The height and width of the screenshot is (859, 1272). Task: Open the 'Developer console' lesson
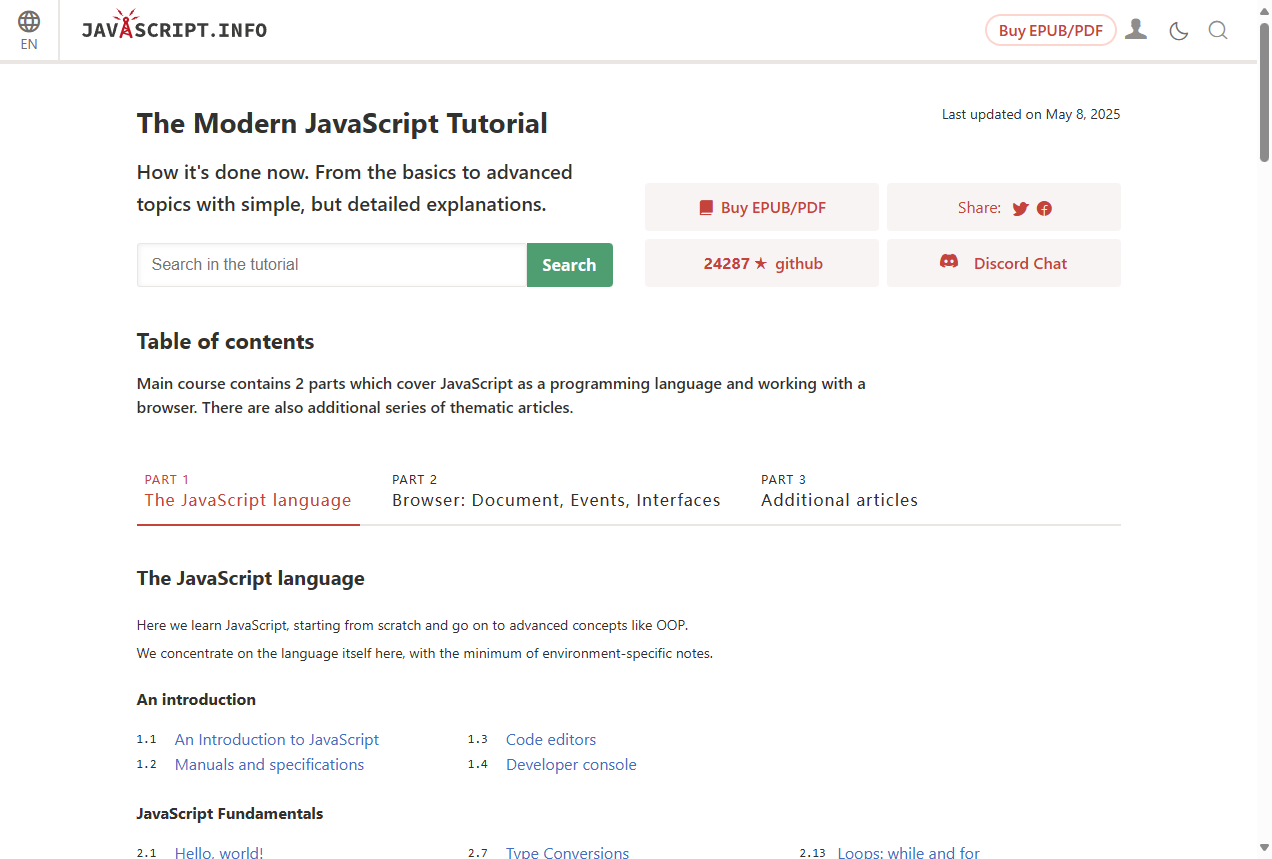click(571, 764)
